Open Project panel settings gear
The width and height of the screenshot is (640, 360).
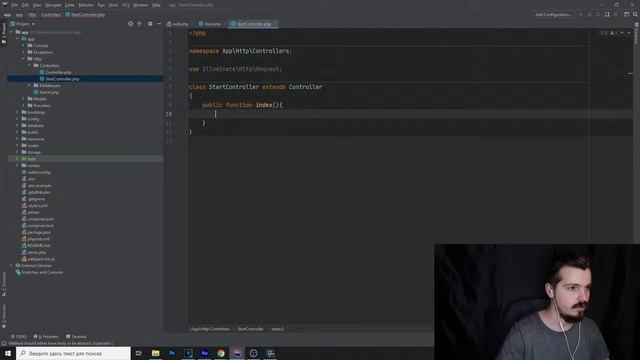(x=150, y=24)
